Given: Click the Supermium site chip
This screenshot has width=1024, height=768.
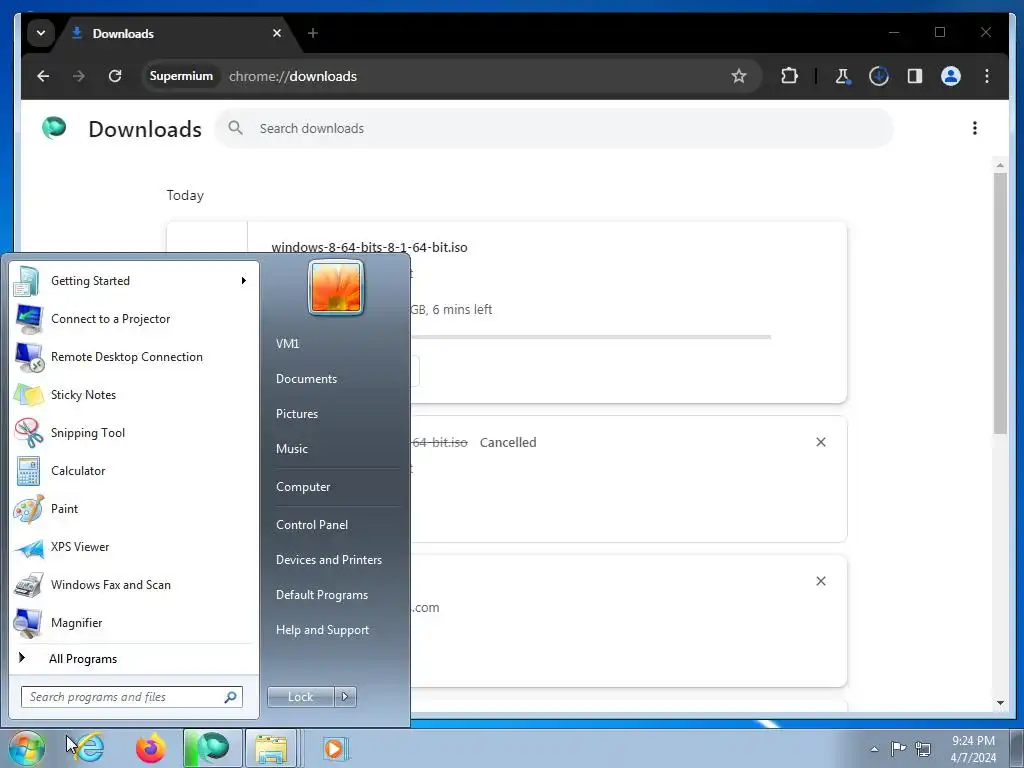Looking at the screenshot, I should click(181, 76).
